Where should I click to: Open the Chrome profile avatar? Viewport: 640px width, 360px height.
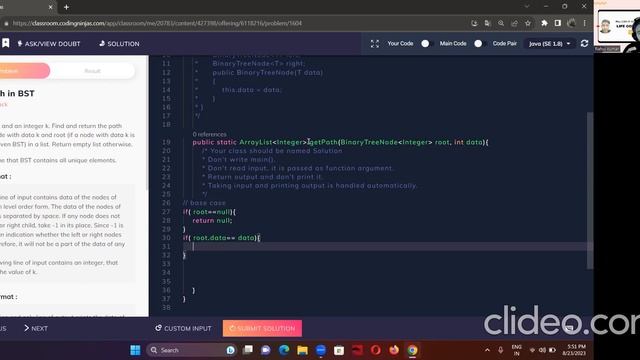571,23
